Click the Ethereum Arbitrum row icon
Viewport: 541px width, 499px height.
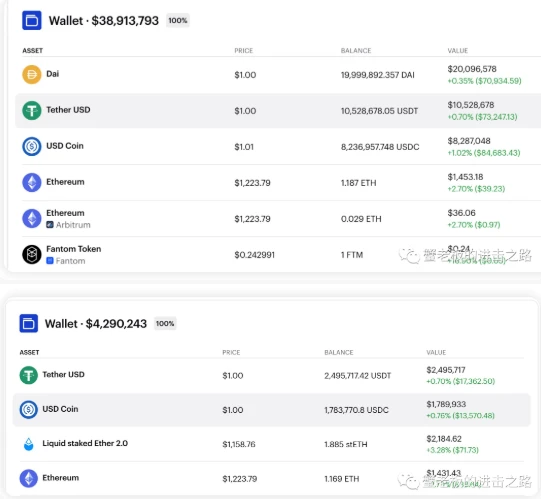point(32,218)
